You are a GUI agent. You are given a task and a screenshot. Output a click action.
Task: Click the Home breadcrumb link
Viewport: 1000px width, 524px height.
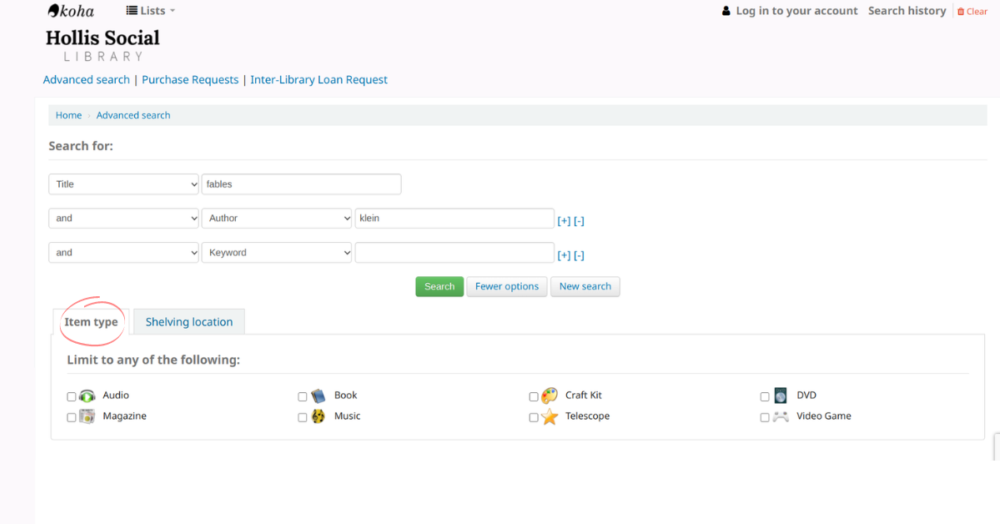pos(68,115)
